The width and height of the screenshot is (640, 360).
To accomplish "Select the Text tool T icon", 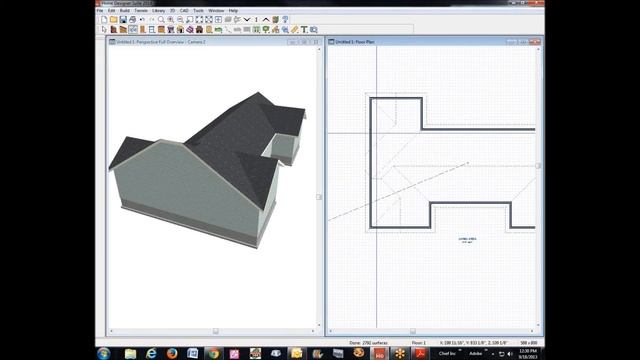I will click(x=304, y=29).
